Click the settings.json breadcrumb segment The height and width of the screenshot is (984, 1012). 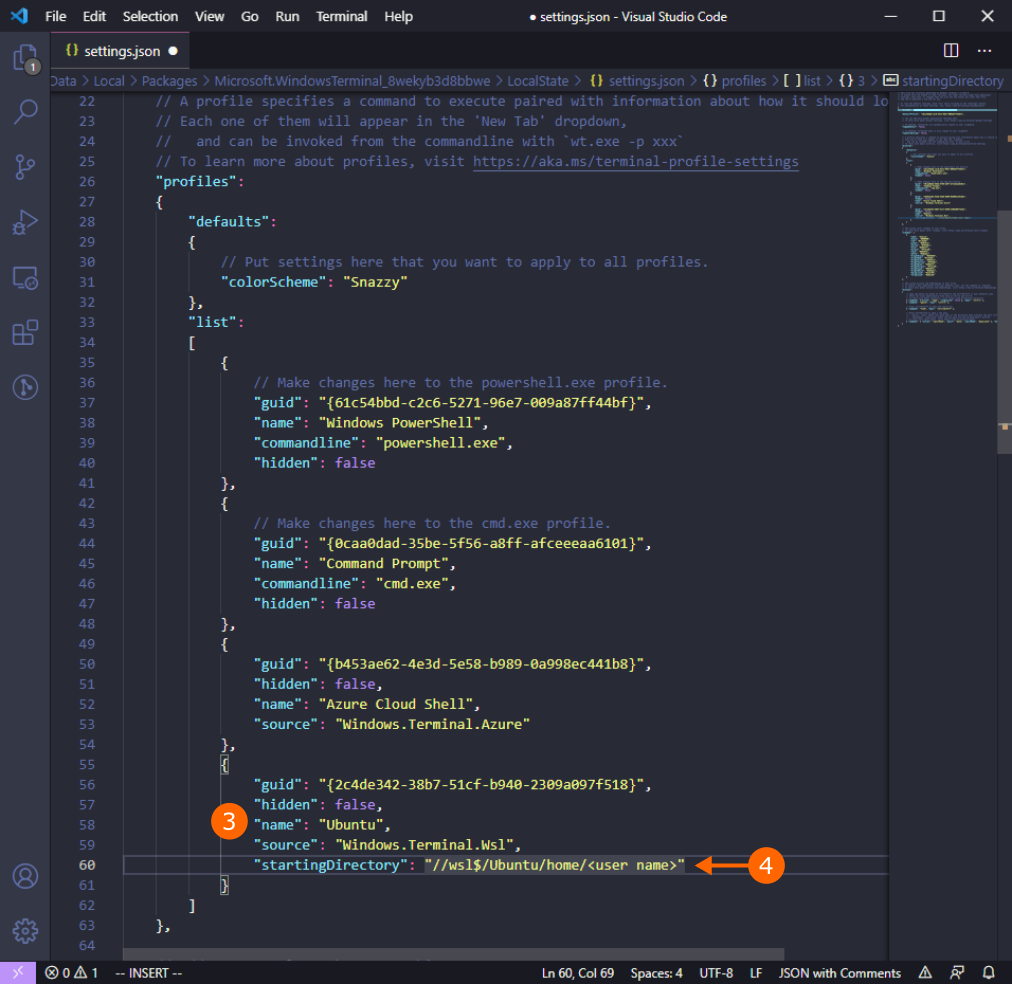(x=637, y=81)
